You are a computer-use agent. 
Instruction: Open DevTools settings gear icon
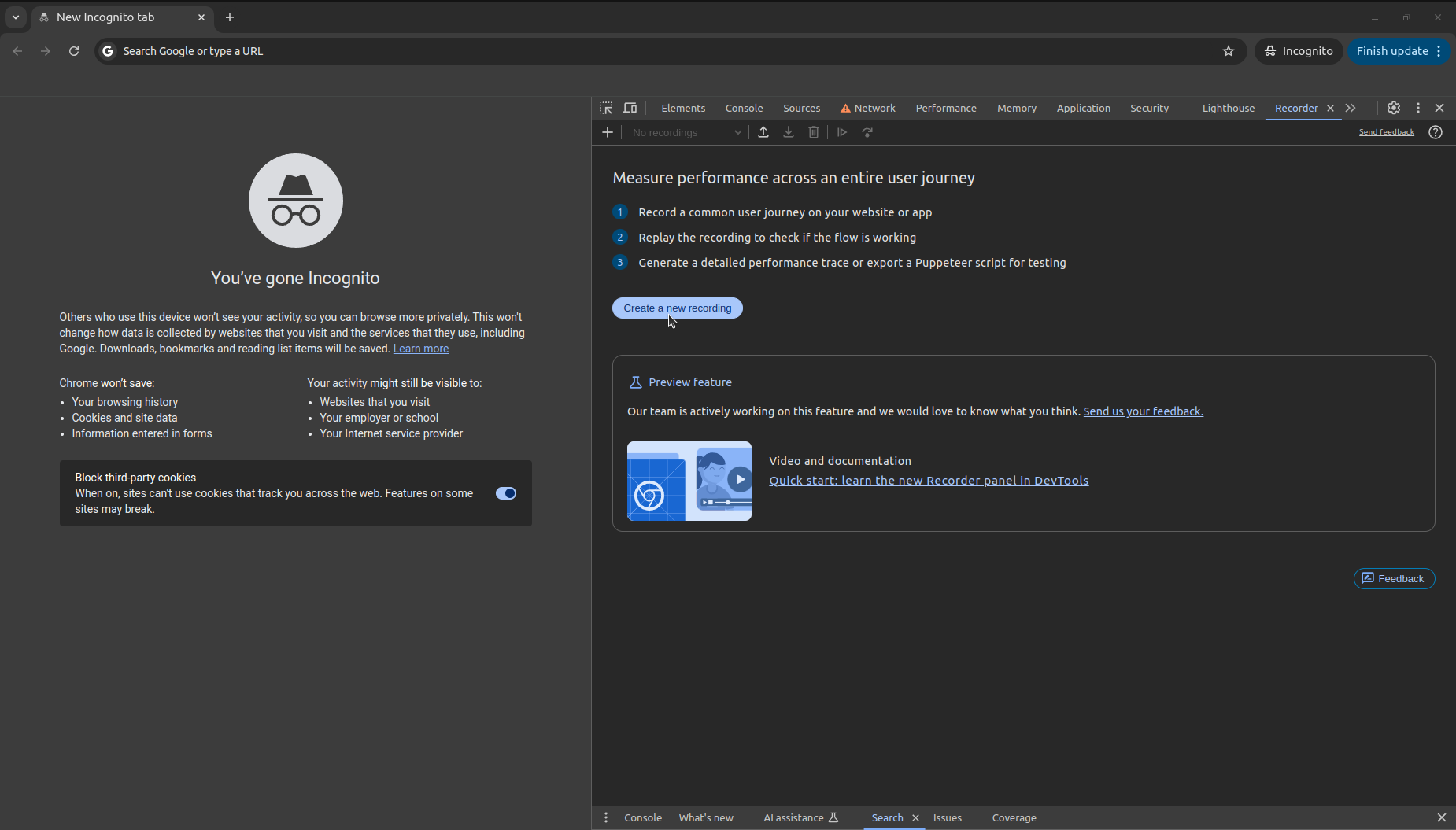(x=1394, y=108)
